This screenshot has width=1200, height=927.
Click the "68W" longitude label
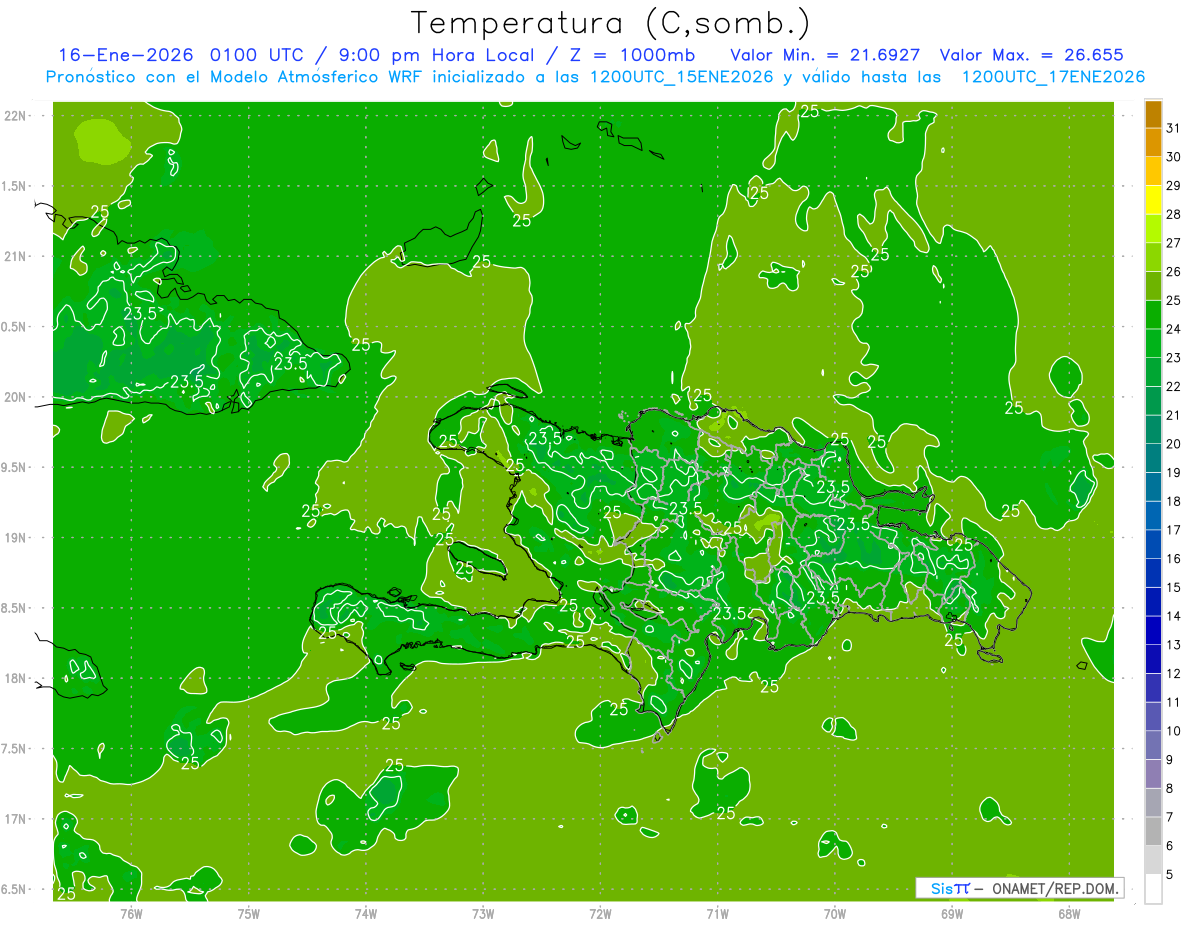click(x=1069, y=914)
